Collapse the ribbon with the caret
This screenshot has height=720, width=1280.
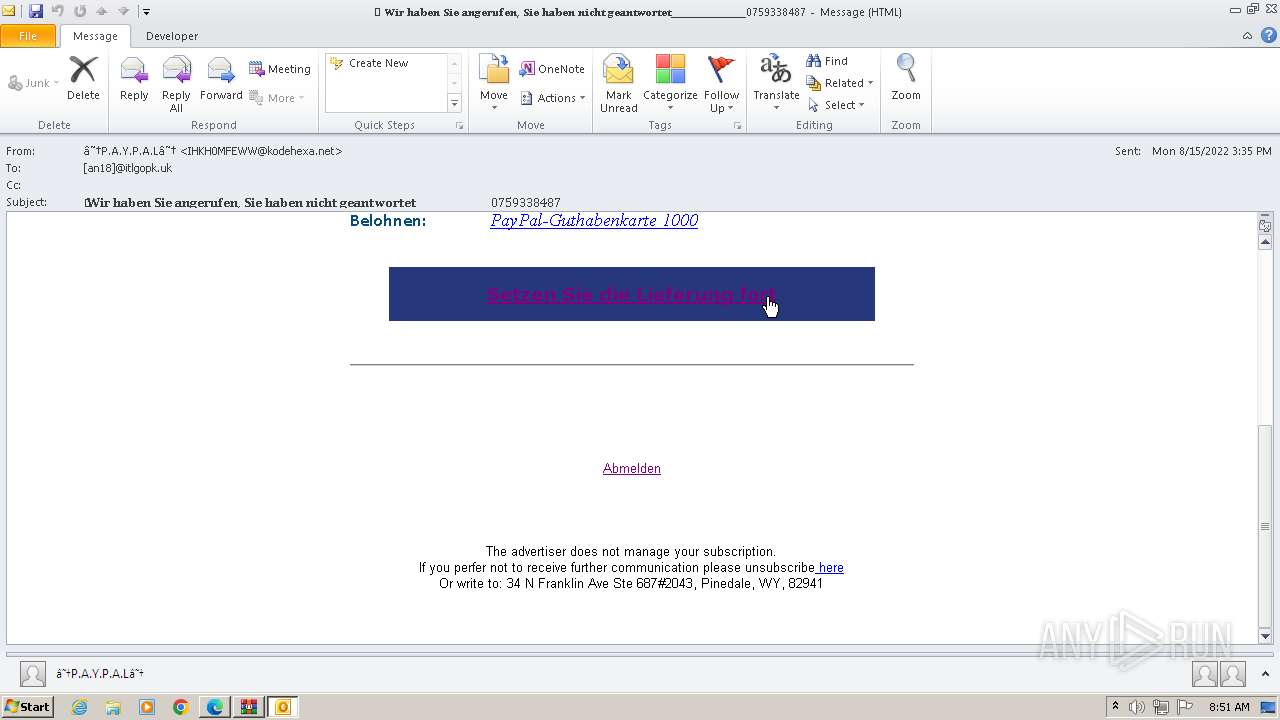pos(1247,36)
